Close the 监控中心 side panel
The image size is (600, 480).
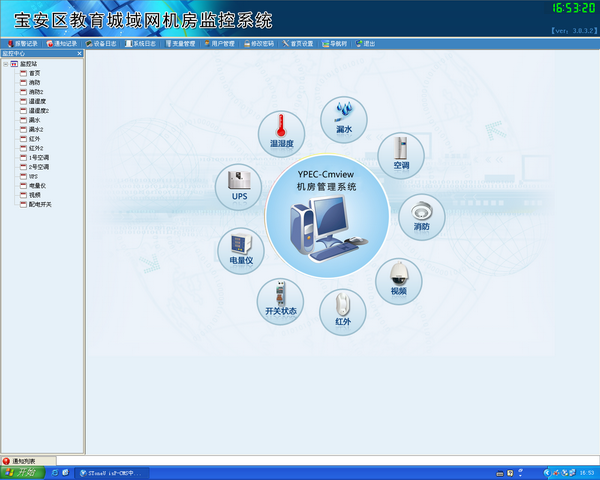pos(79,53)
